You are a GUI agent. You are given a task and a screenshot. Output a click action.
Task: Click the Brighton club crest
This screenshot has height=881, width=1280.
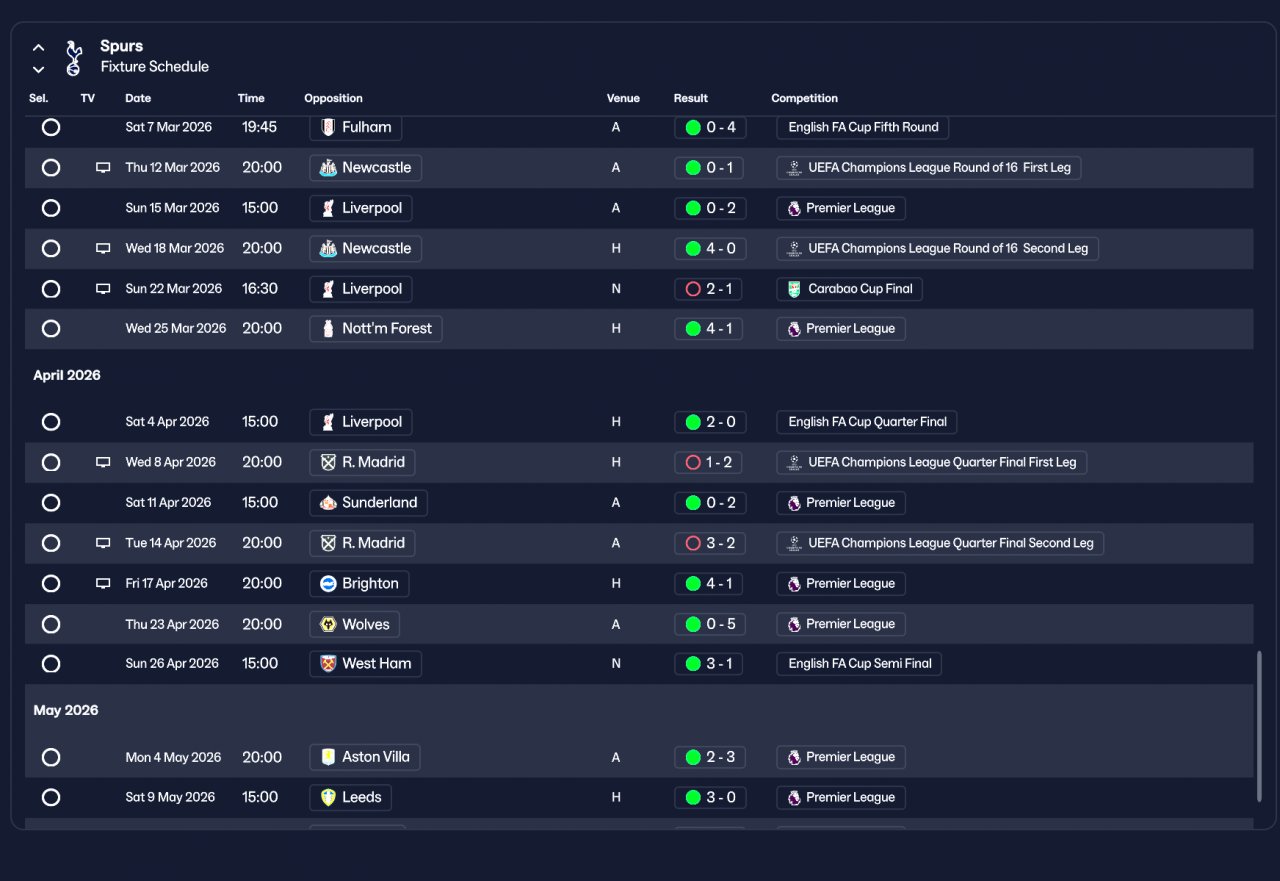click(x=328, y=584)
